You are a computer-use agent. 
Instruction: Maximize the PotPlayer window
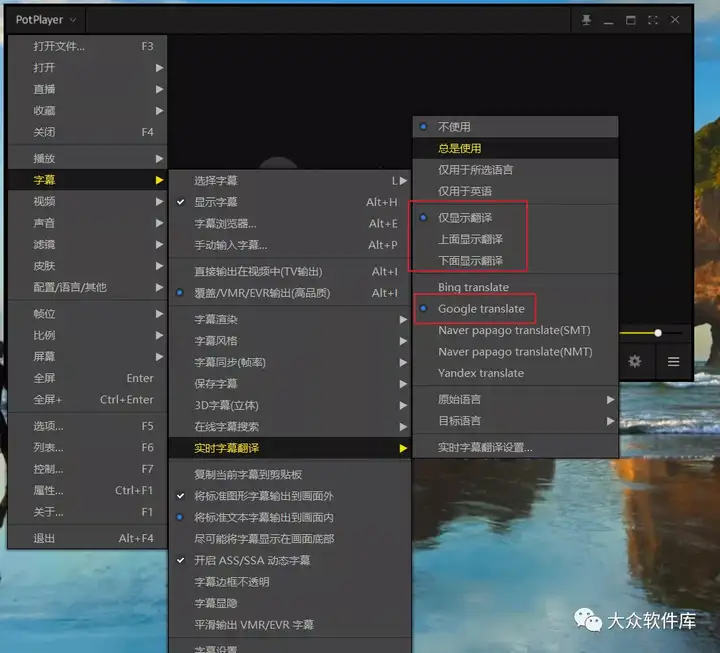(631, 20)
